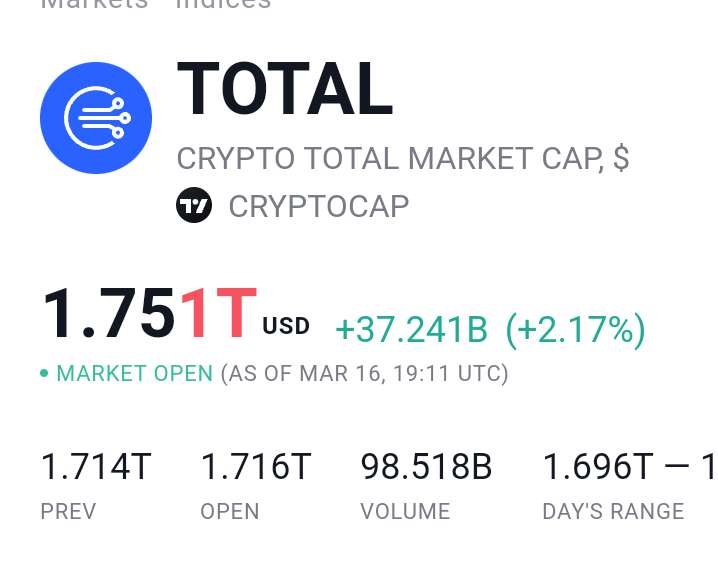The width and height of the screenshot is (718, 584).
Task: Click the 1.751T price value
Action: [x=150, y=313]
